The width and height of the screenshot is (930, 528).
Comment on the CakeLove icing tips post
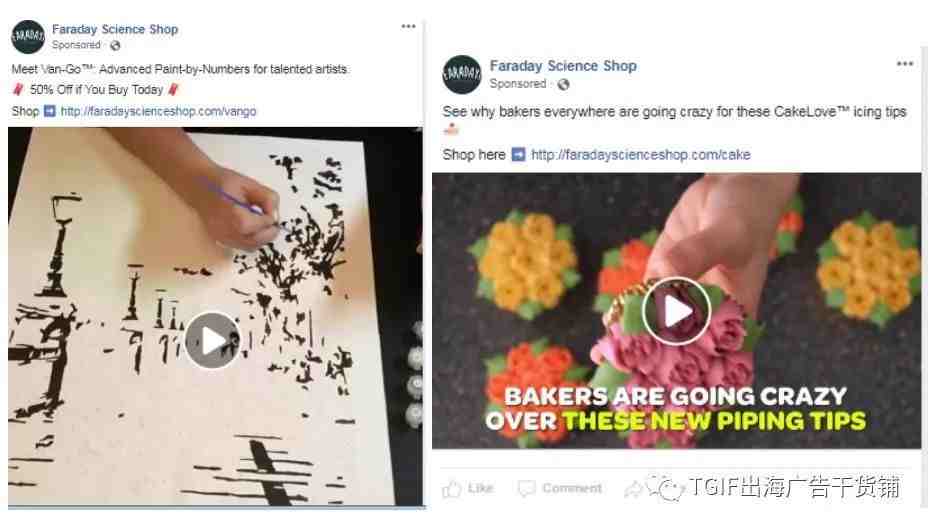pyautogui.click(x=560, y=488)
